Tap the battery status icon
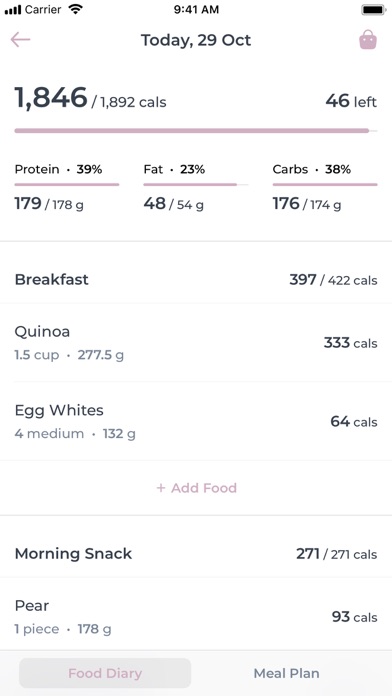 coord(374,9)
